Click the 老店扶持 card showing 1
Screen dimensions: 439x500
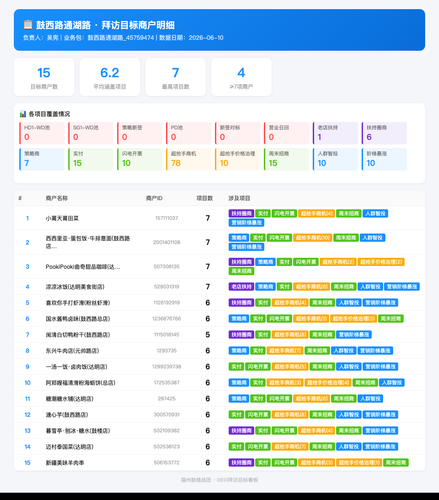tap(335, 133)
